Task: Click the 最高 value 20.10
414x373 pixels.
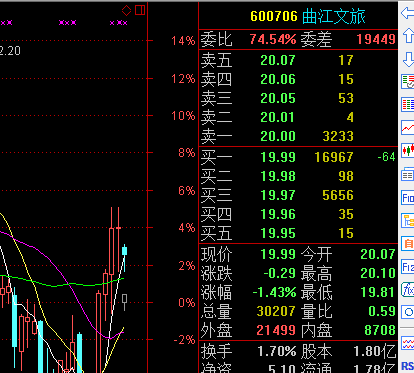Action: (378, 273)
